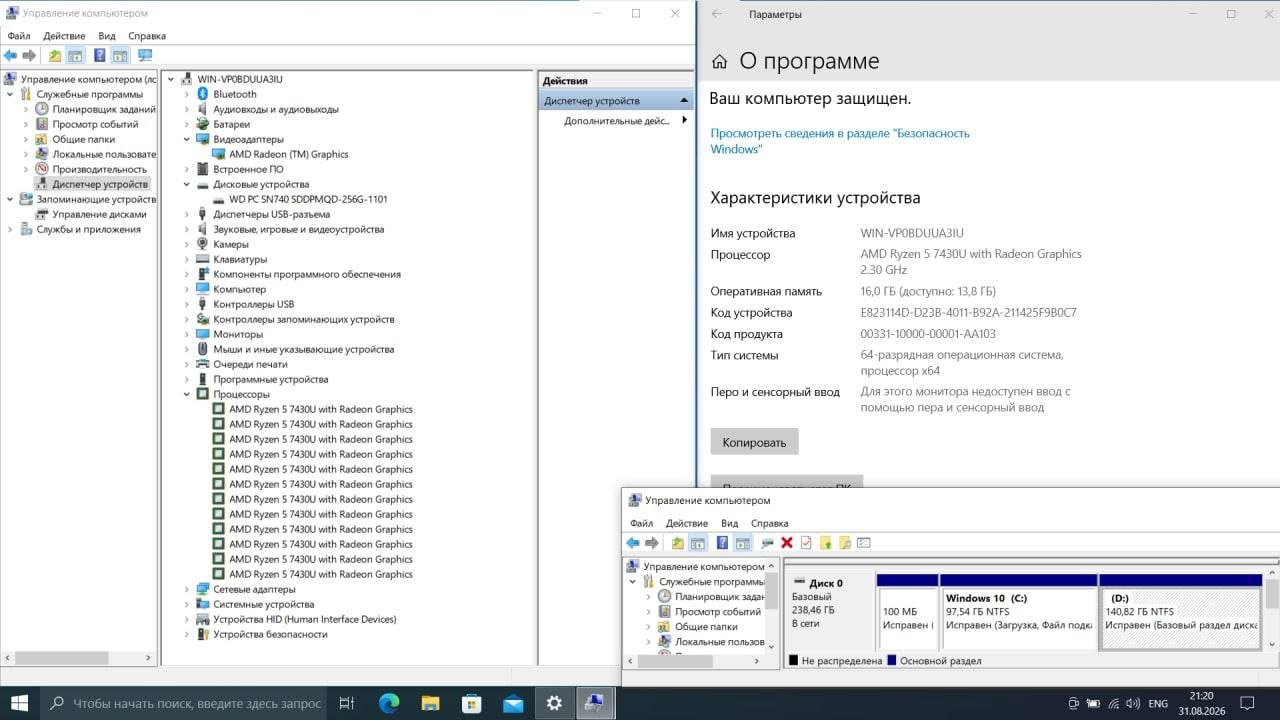This screenshot has width=1280, height=720.
Task: Open Windows Start menu
Action: pos(19,703)
